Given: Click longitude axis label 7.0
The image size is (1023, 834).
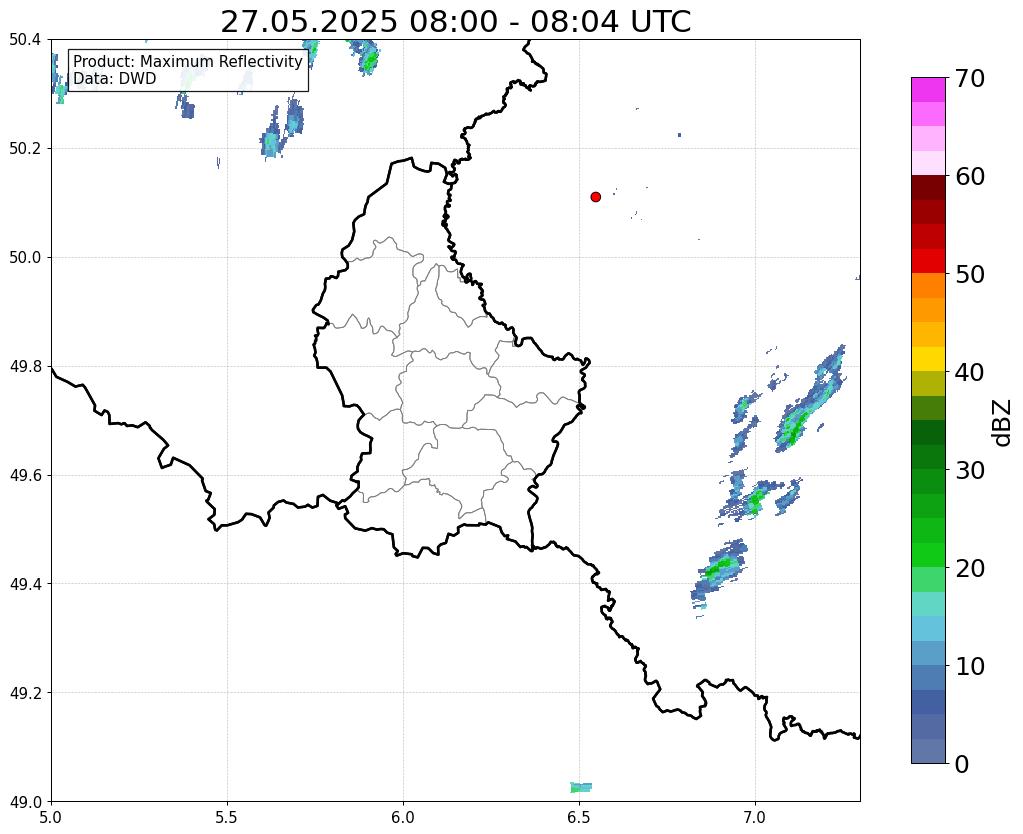Looking at the screenshot, I should coord(756,818).
